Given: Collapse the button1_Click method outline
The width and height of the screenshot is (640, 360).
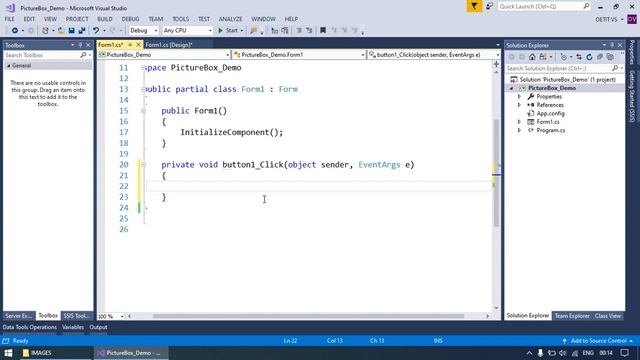Looking at the screenshot, I should [x=143, y=164].
